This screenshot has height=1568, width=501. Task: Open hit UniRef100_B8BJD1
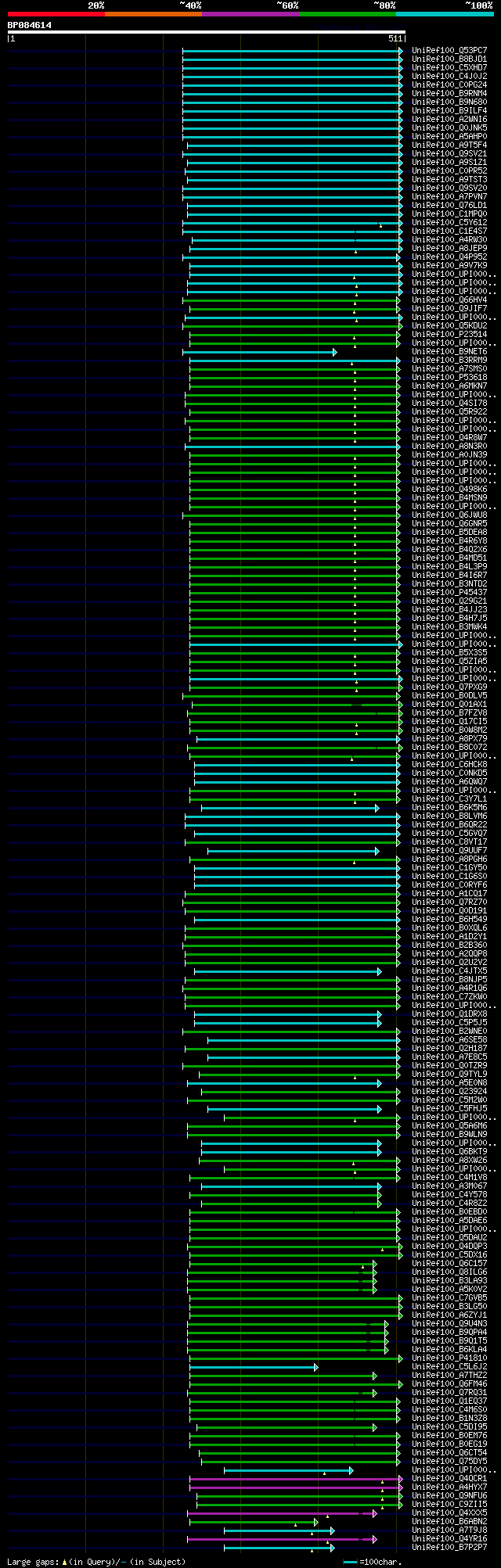click(x=449, y=59)
